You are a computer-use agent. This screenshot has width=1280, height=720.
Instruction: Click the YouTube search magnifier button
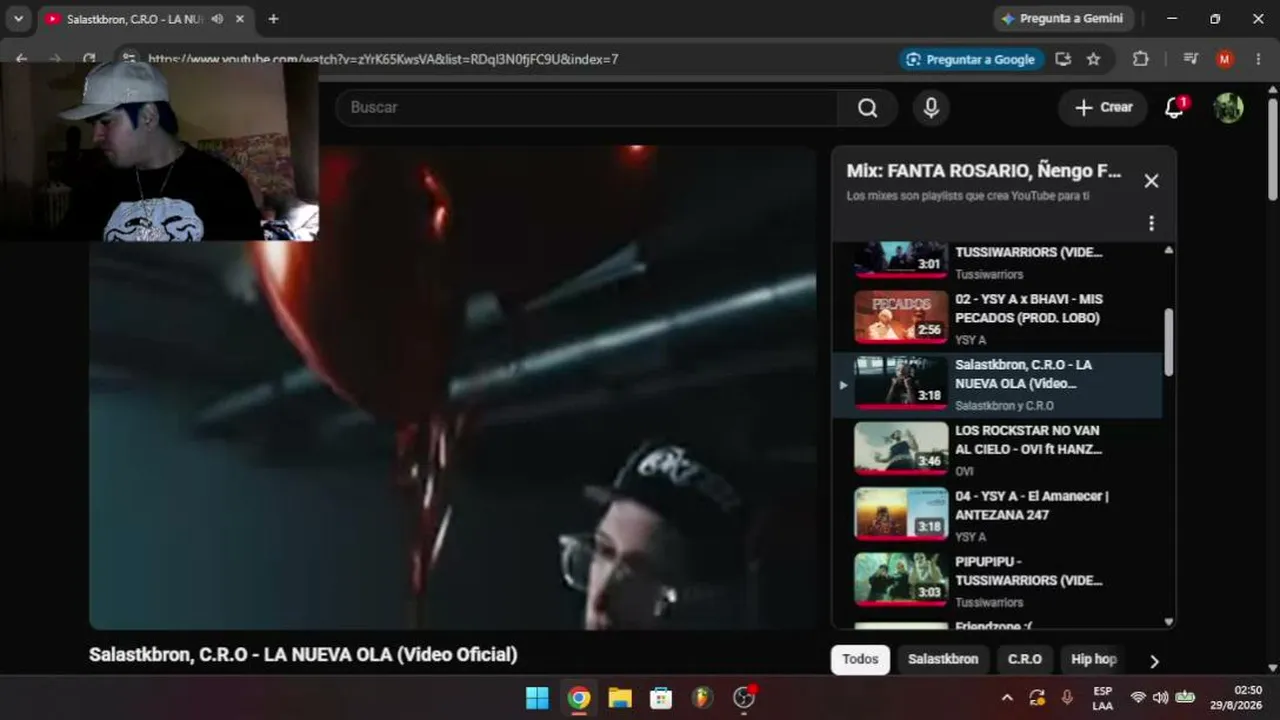[867, 108]
